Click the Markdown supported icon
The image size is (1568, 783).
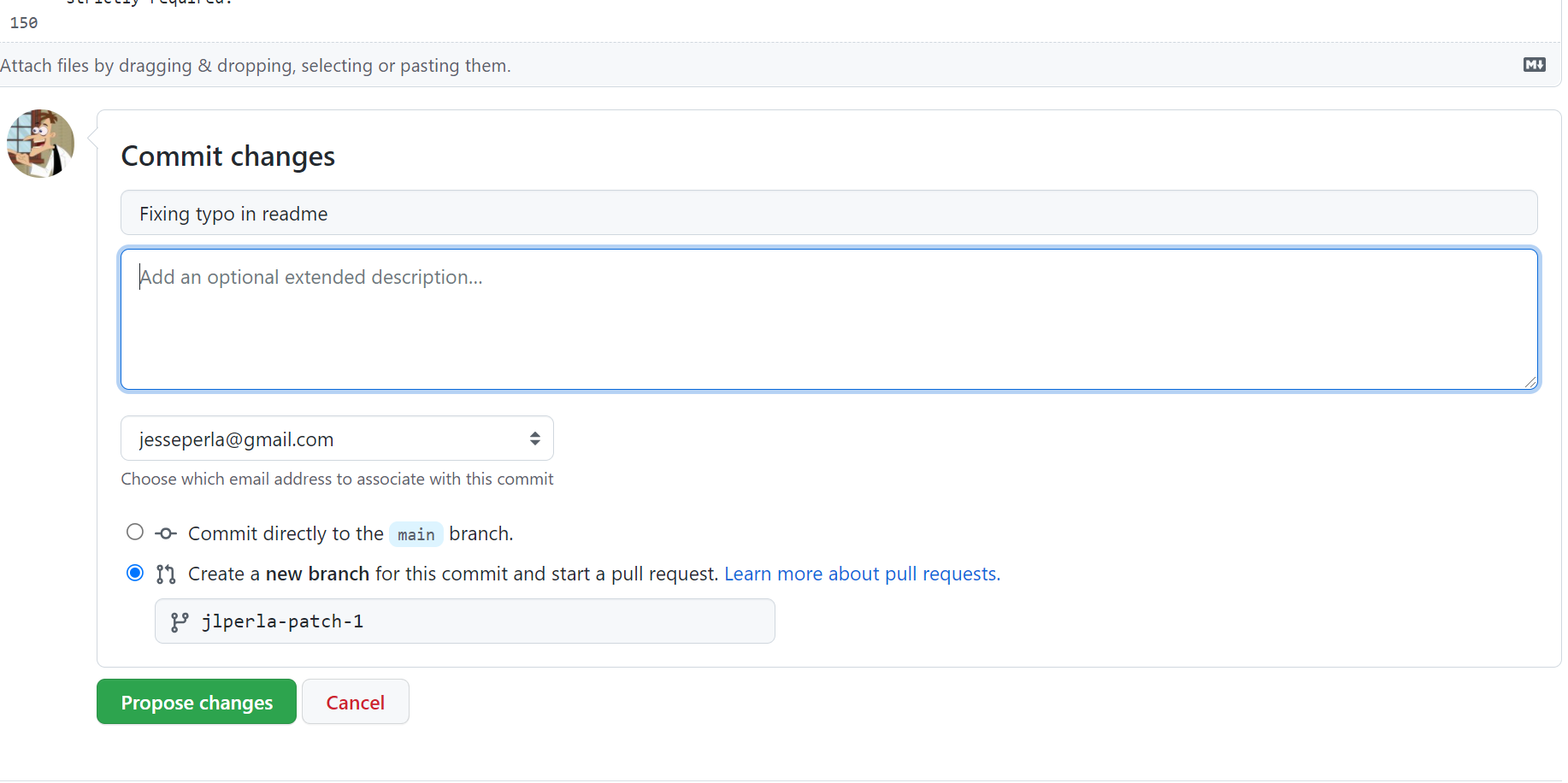[1534, 65]
